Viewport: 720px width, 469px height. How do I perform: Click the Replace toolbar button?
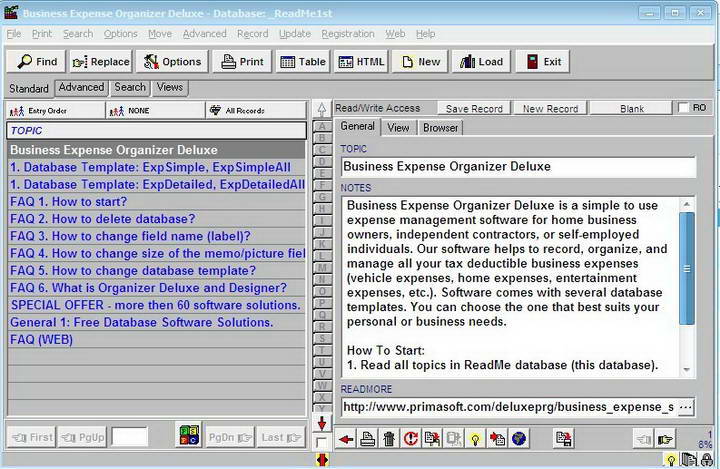[101, 62]
